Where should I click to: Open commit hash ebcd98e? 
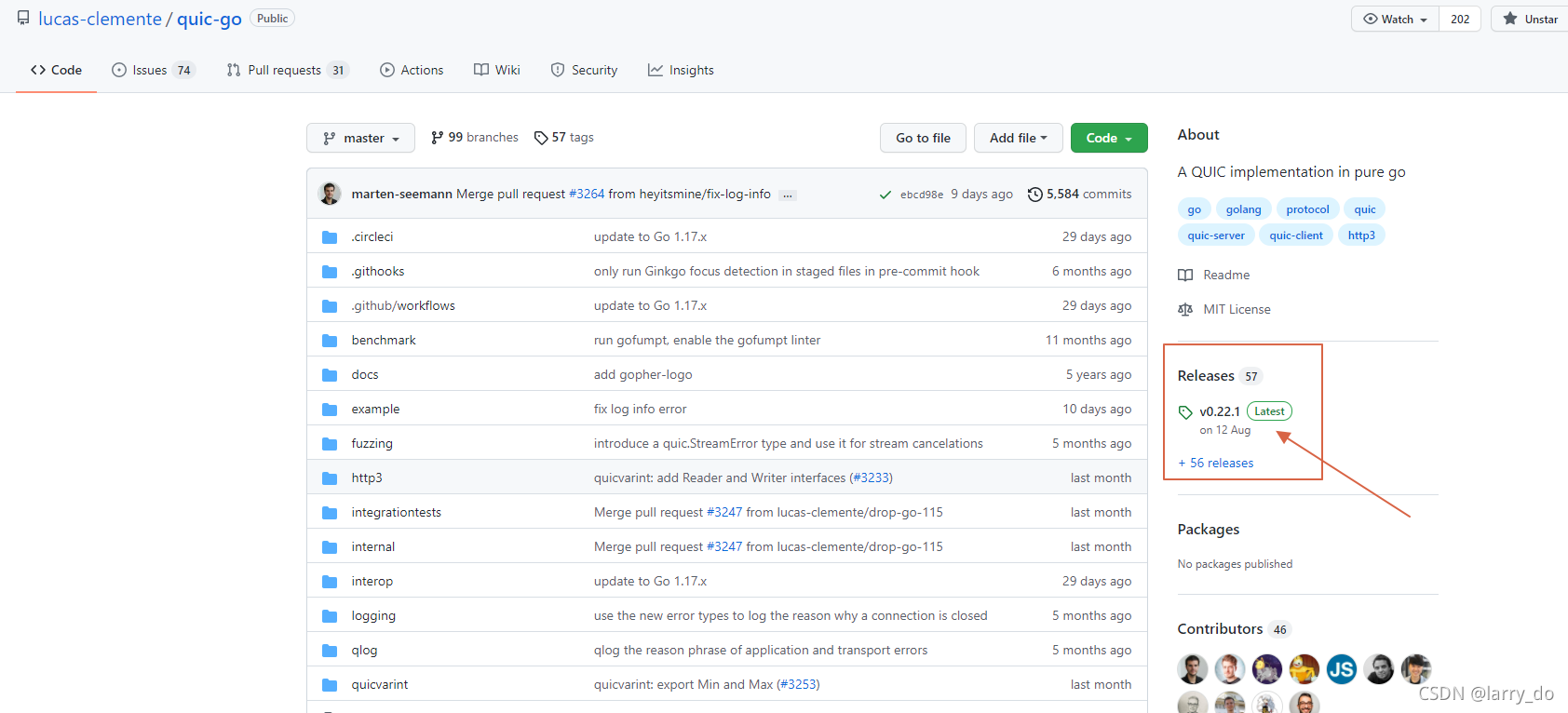tap(922, 195)
